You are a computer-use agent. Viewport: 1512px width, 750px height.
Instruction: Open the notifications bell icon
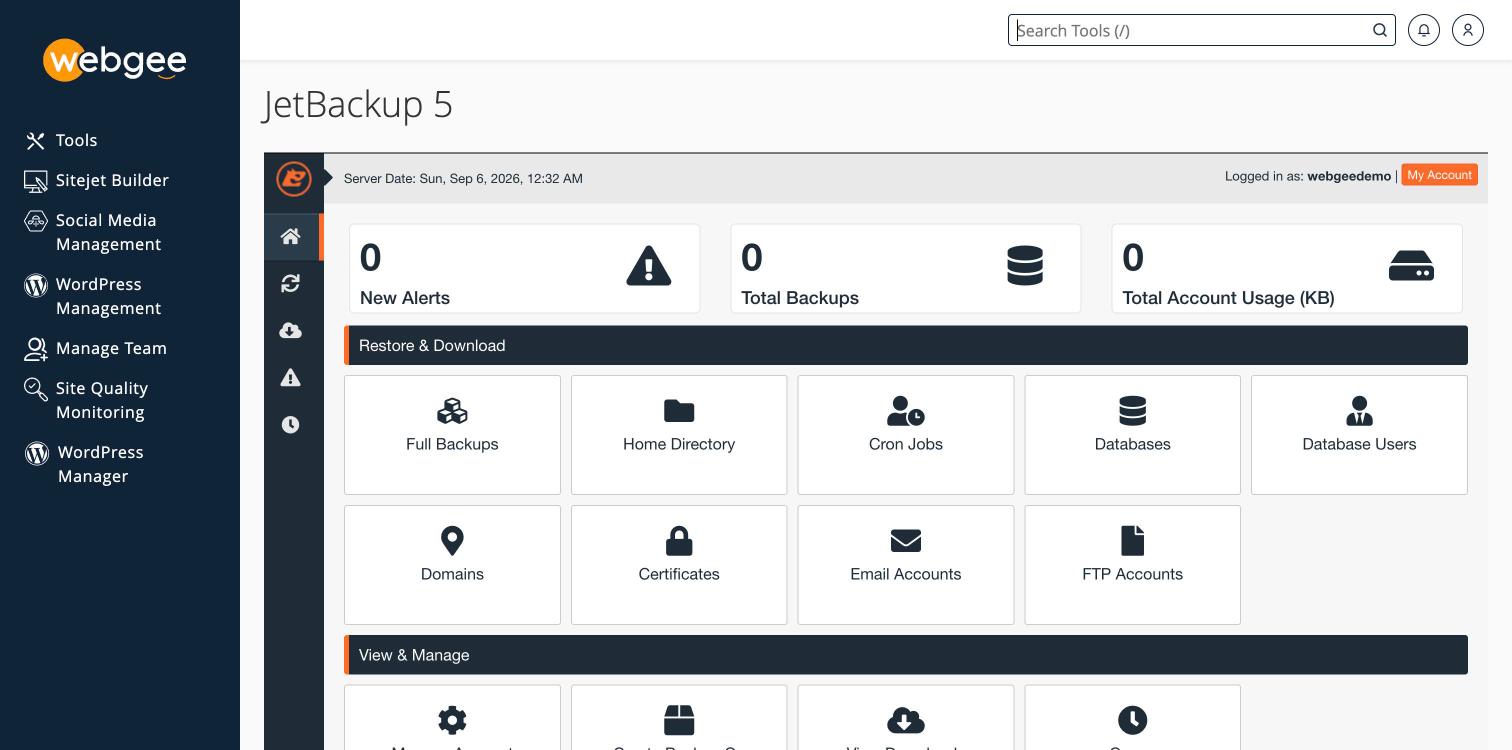coord(1423,30)
